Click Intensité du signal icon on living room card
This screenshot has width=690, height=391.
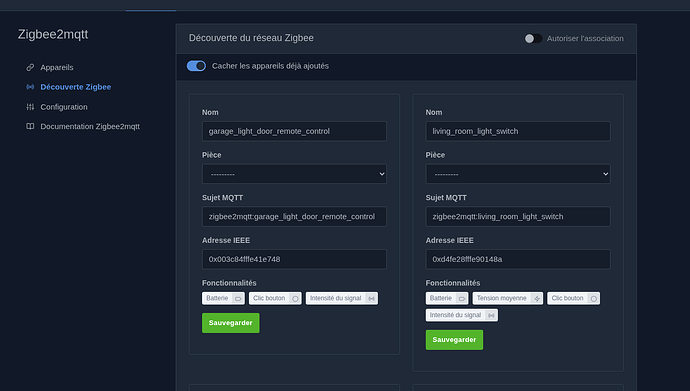click(491, 315)
